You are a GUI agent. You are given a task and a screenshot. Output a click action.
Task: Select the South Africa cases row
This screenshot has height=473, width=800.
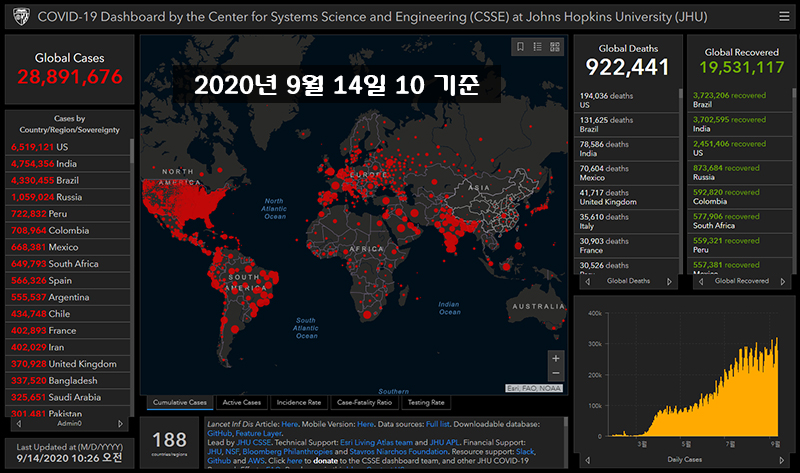(67, 264)
